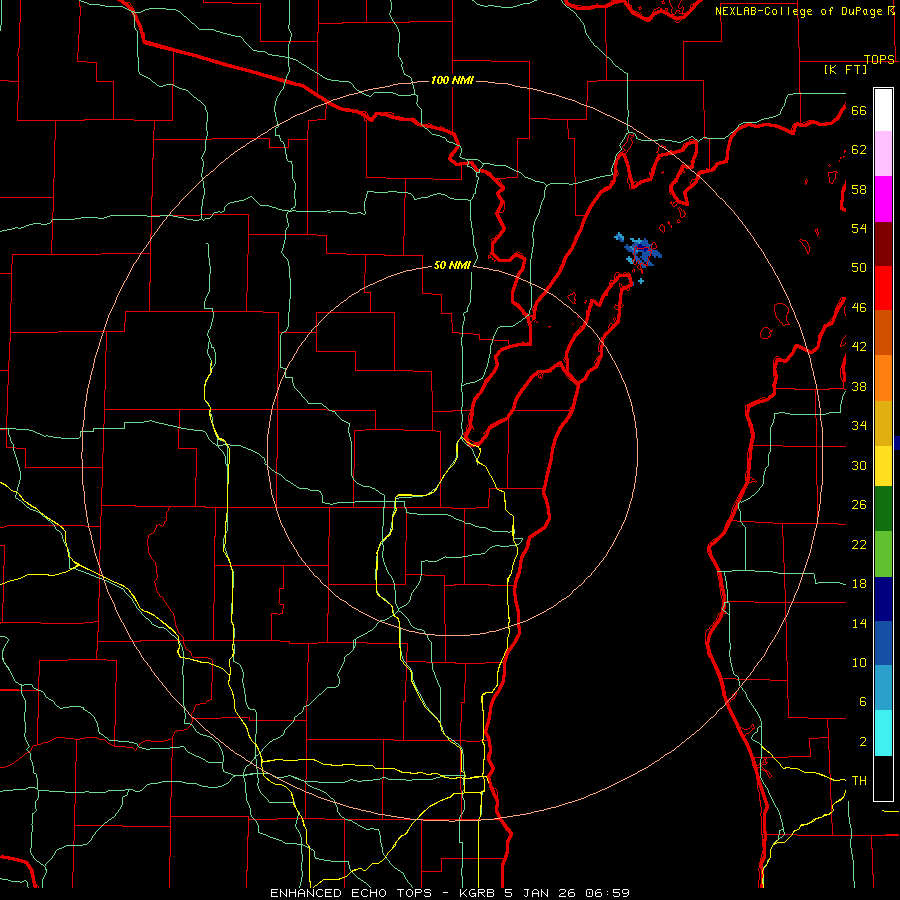Click the legend value 18
The image size is (900, 900).
859,584
